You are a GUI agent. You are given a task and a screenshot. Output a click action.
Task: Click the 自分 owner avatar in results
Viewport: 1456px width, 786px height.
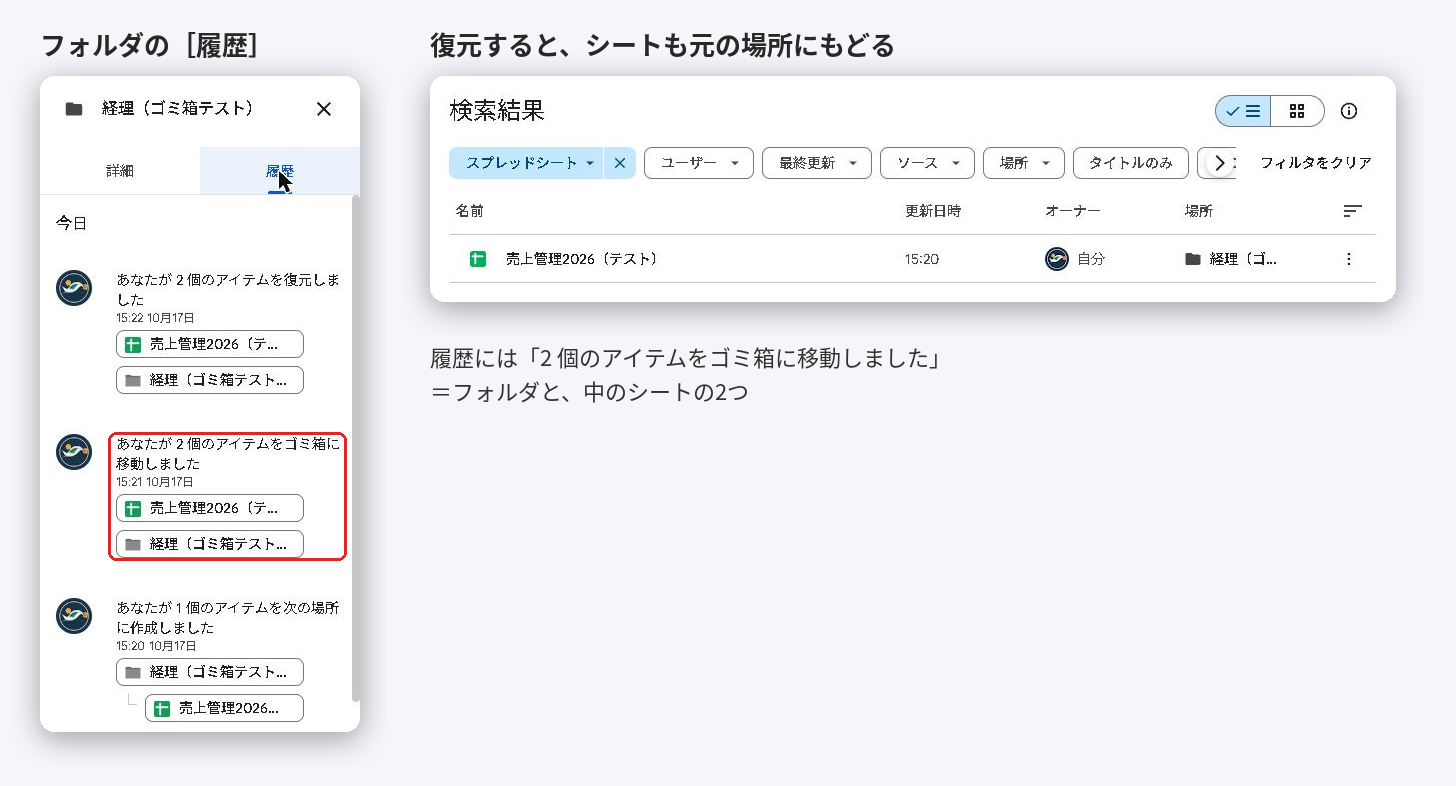1056,259
